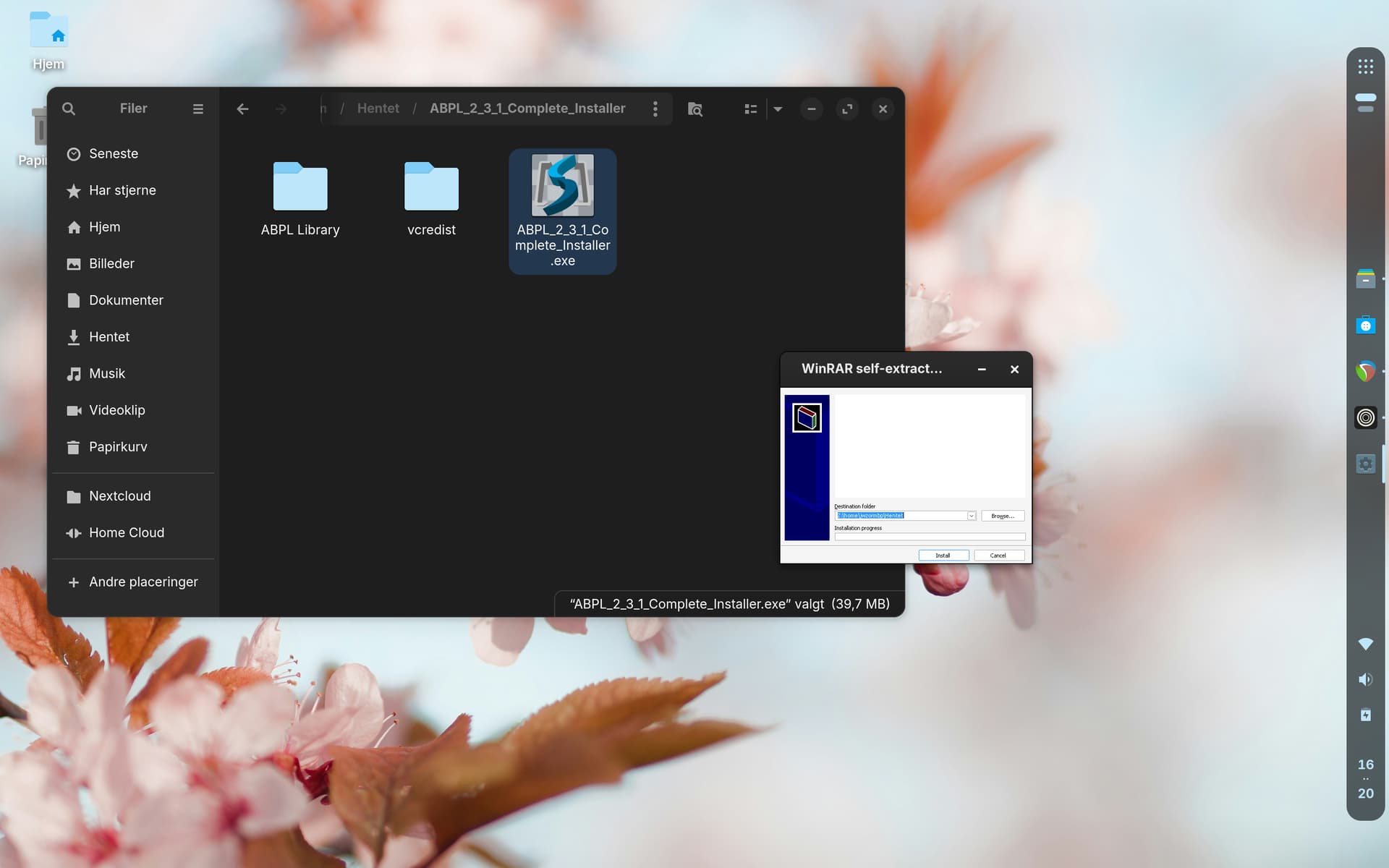Expand the view options dropdown arrow

[x=778, y=109]
